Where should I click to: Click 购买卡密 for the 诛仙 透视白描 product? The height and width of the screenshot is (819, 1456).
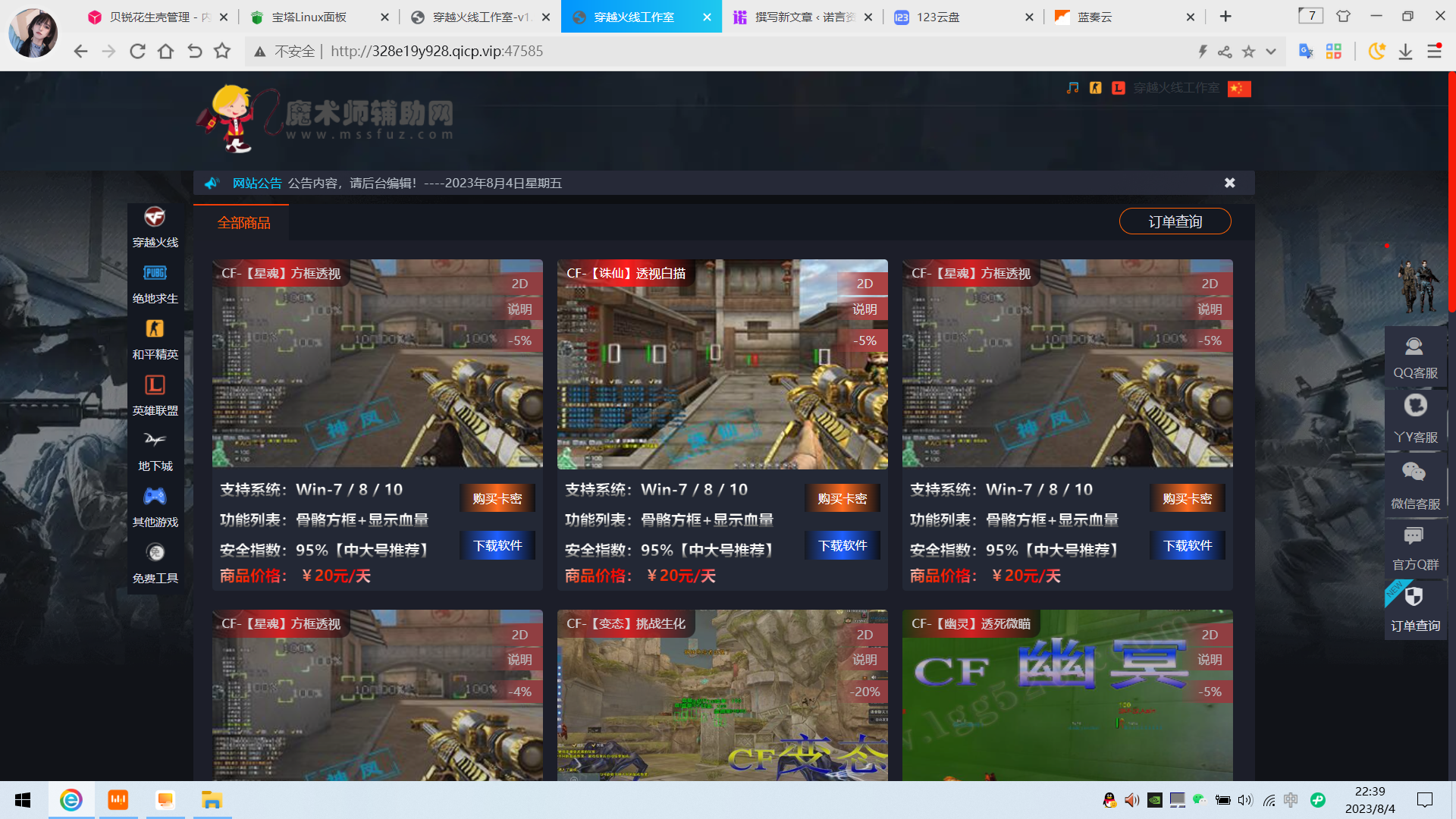[x=842, y=498]
